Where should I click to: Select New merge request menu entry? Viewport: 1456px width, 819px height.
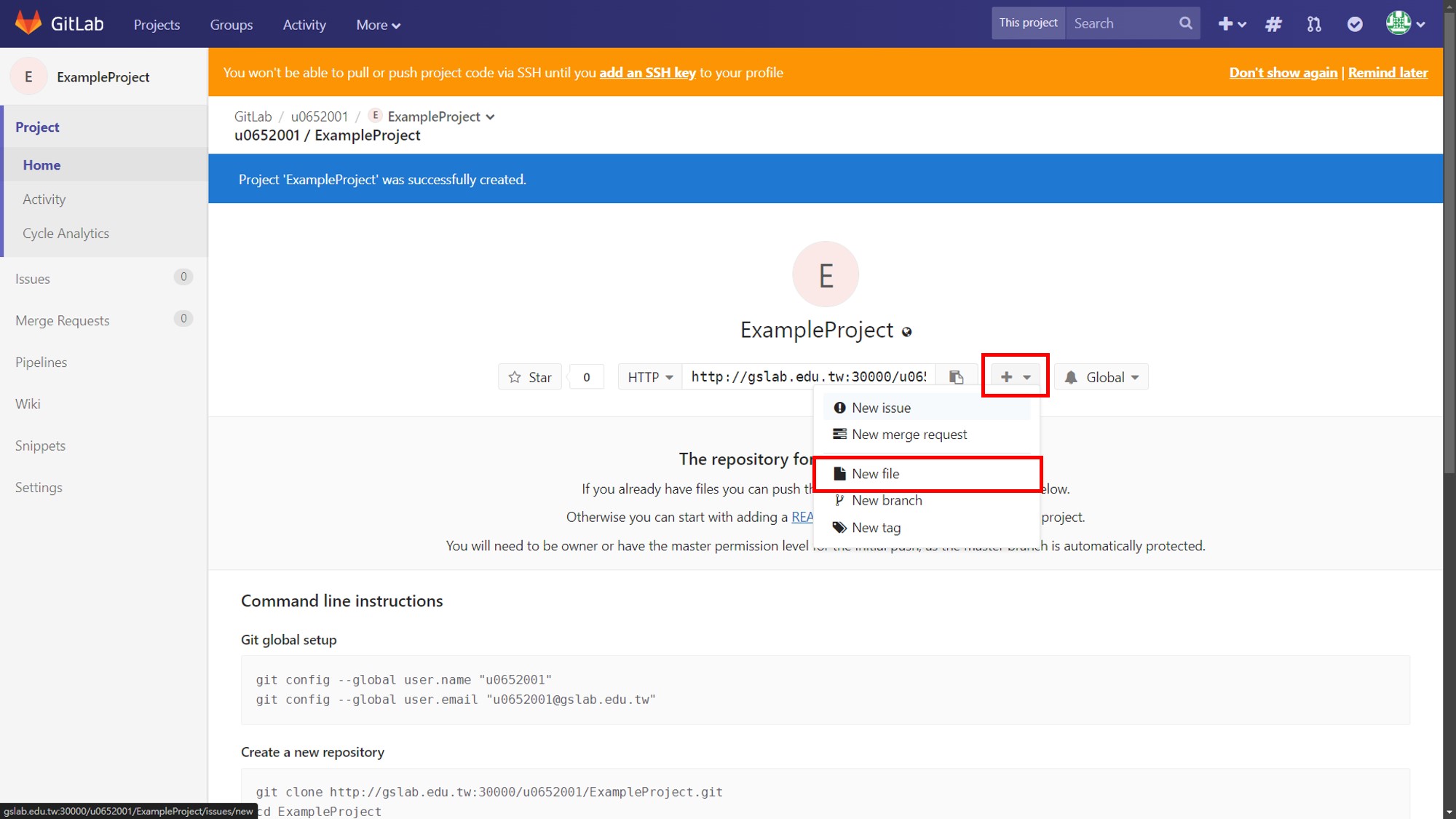pos(927,435)
